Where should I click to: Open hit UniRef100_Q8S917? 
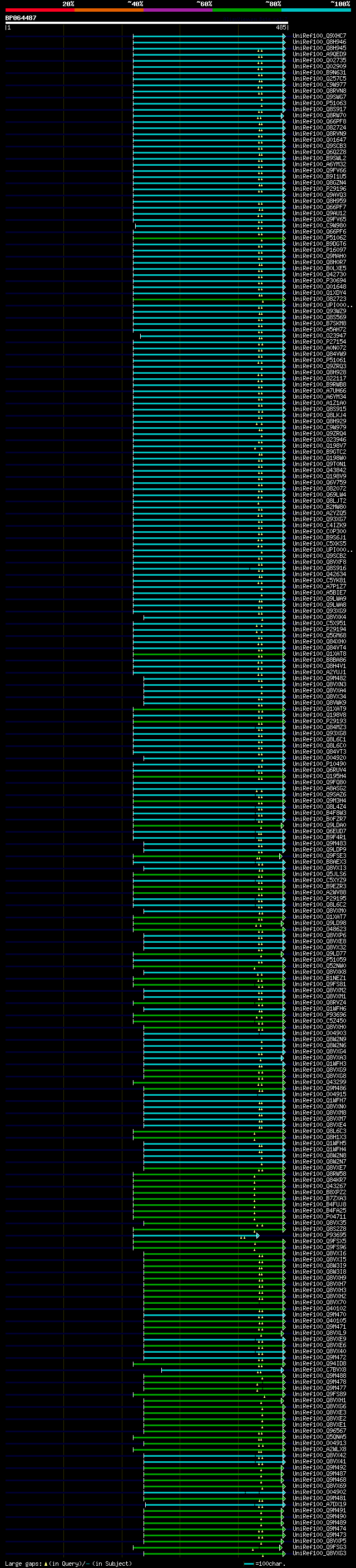click(319, 109)
